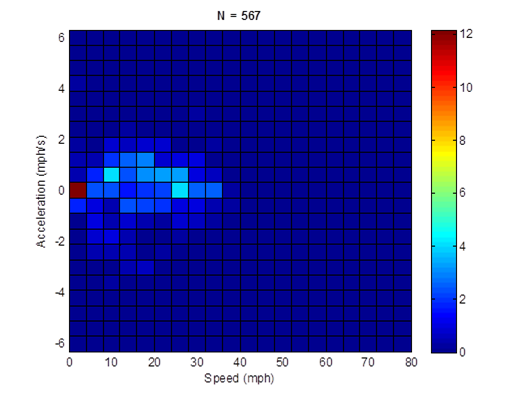Click the color scale bar
Screen dimensions: 528x395
pos(443,191)
